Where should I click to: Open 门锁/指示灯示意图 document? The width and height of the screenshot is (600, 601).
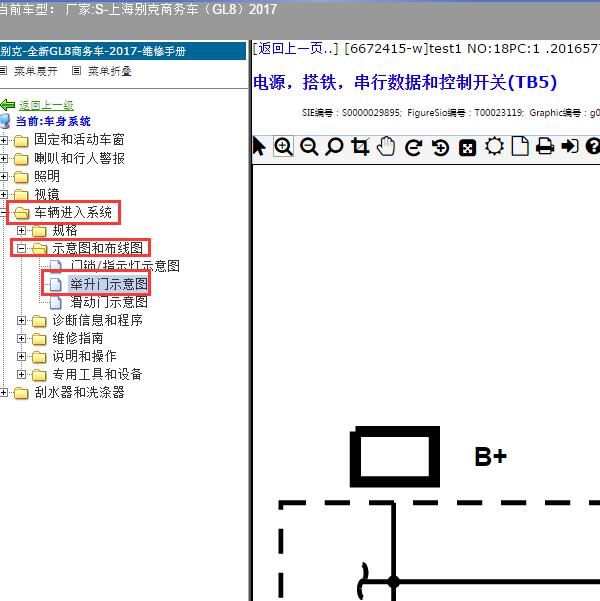point(125,266)
